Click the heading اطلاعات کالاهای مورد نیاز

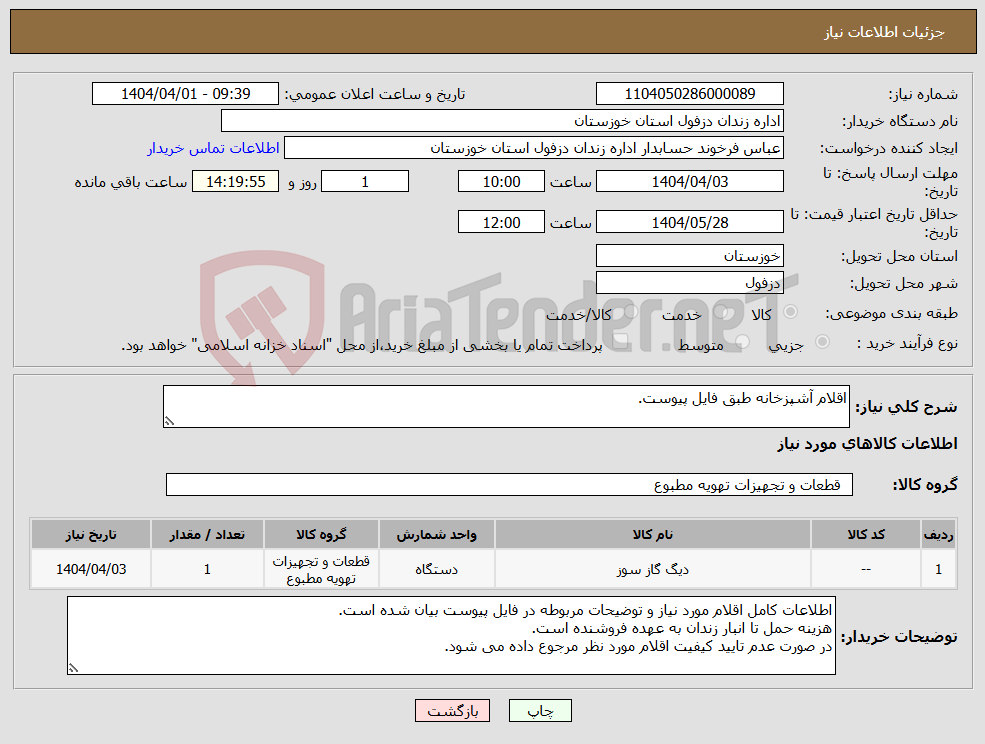pos(867,444)
